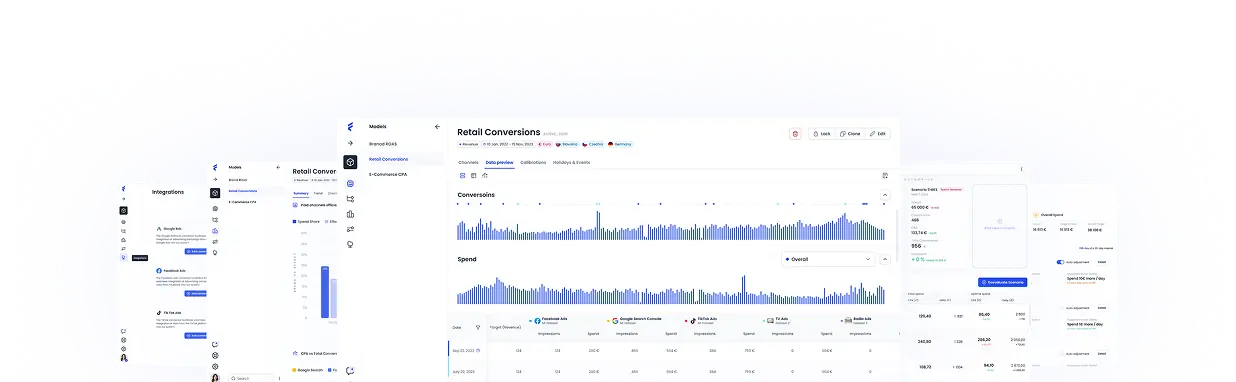Click the lightbulb icon in sidebar
The width and height of the screenshot is (1236, 382).
coord(350,244)
